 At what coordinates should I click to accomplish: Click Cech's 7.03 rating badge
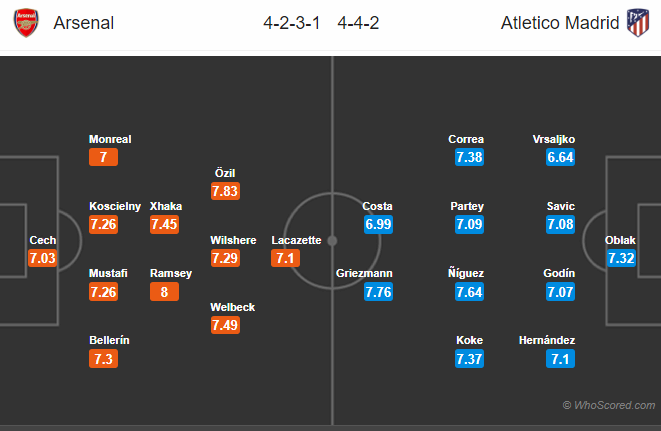coord(43,258)
